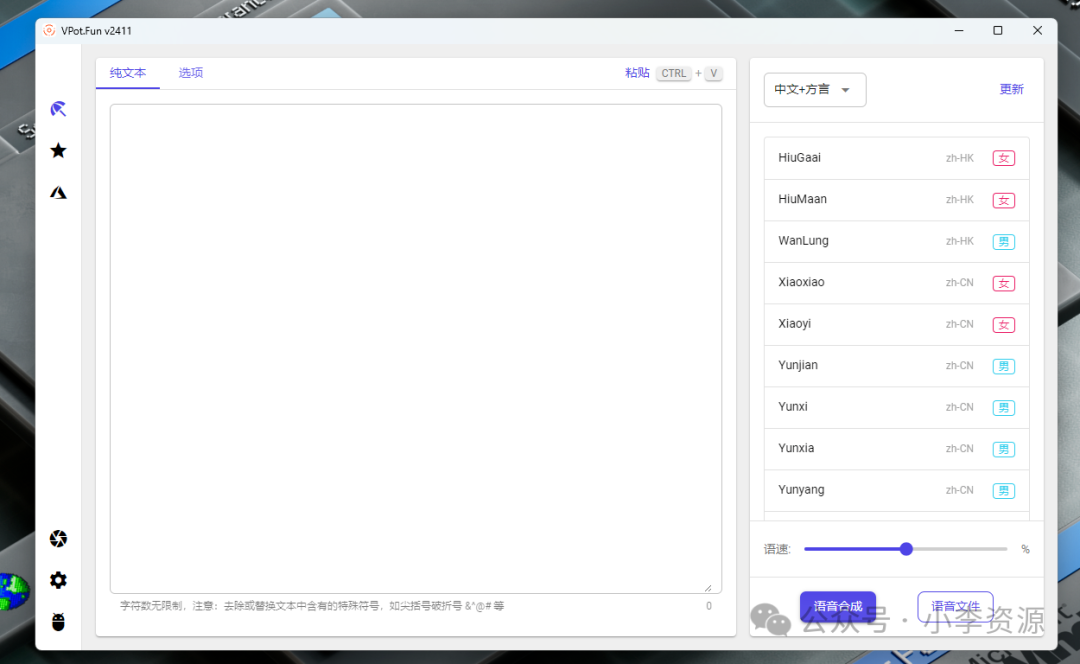Open the 中文+方言 language dropdown
Image resolution: width=1080 pixels, height=664 pixels.
click(x=815, y=90)
